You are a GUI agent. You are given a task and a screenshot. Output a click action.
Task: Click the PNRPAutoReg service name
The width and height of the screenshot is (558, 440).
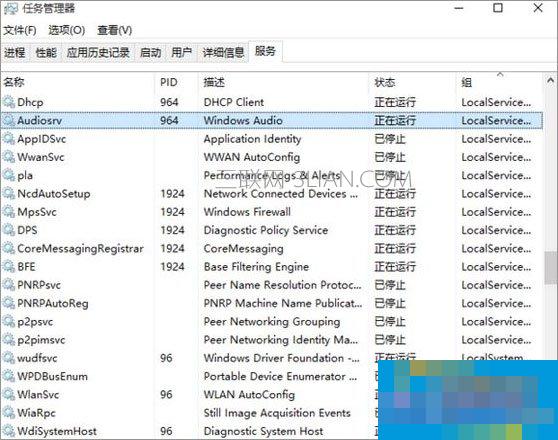coord(53,303)
